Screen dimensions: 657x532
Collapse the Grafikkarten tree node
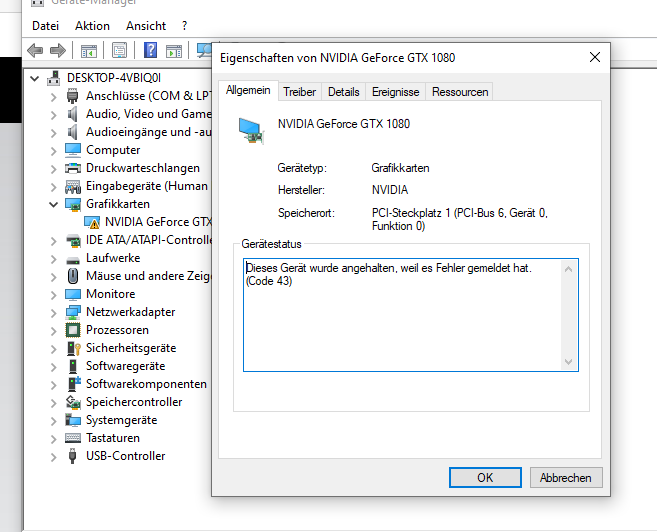click(x=53, y=204)
